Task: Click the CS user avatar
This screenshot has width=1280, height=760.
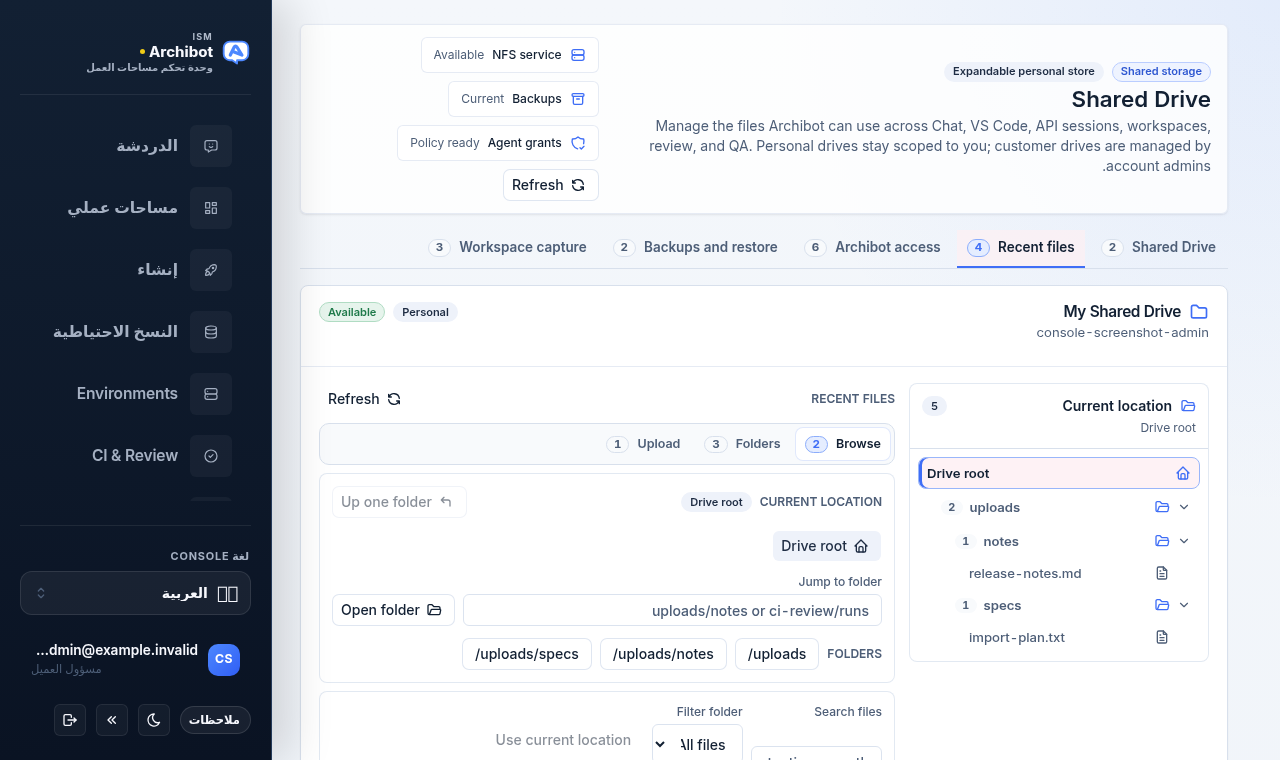Action: (x=224, y=659)
